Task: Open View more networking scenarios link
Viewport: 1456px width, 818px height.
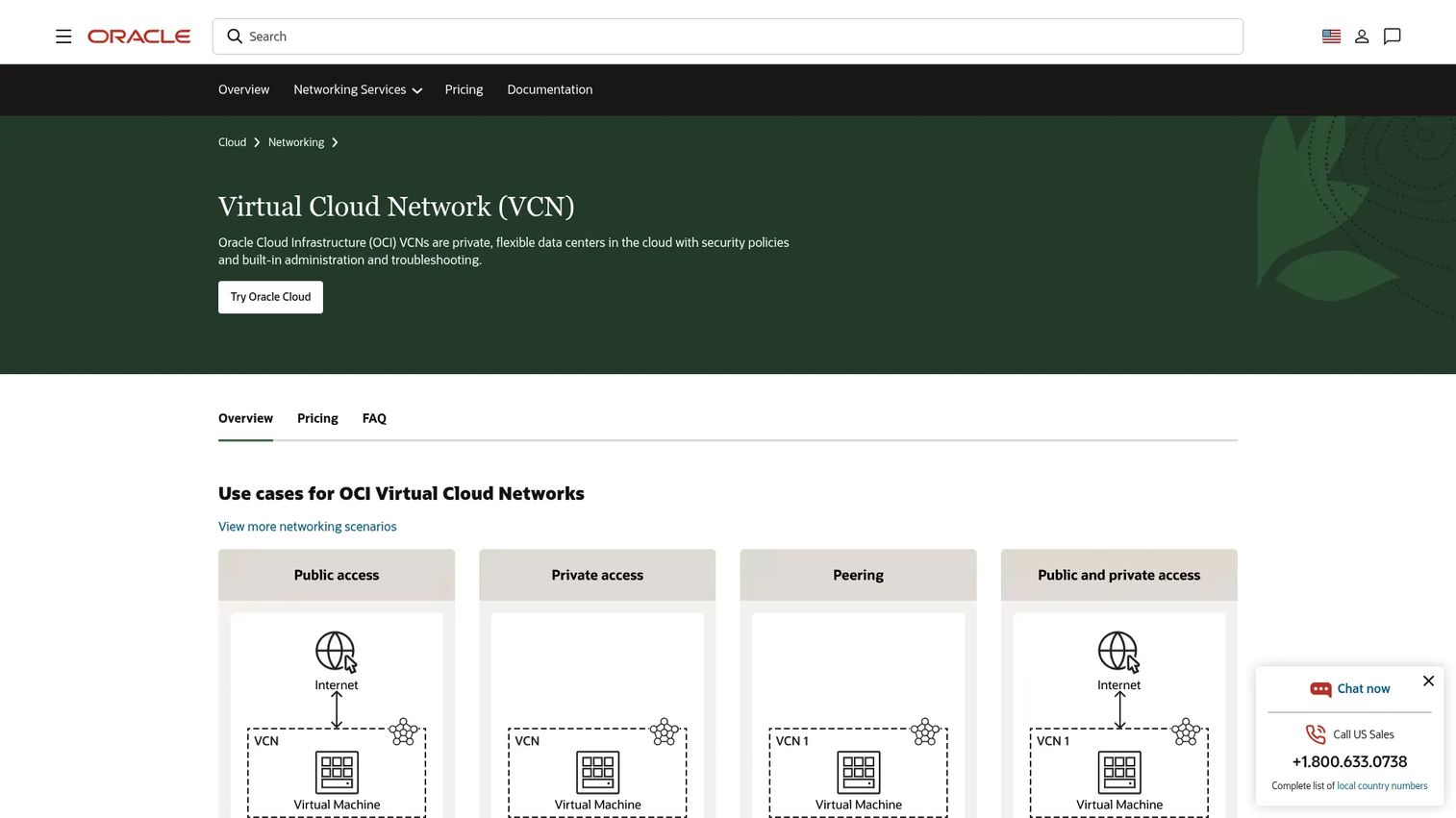Action: tap(308, 527)
